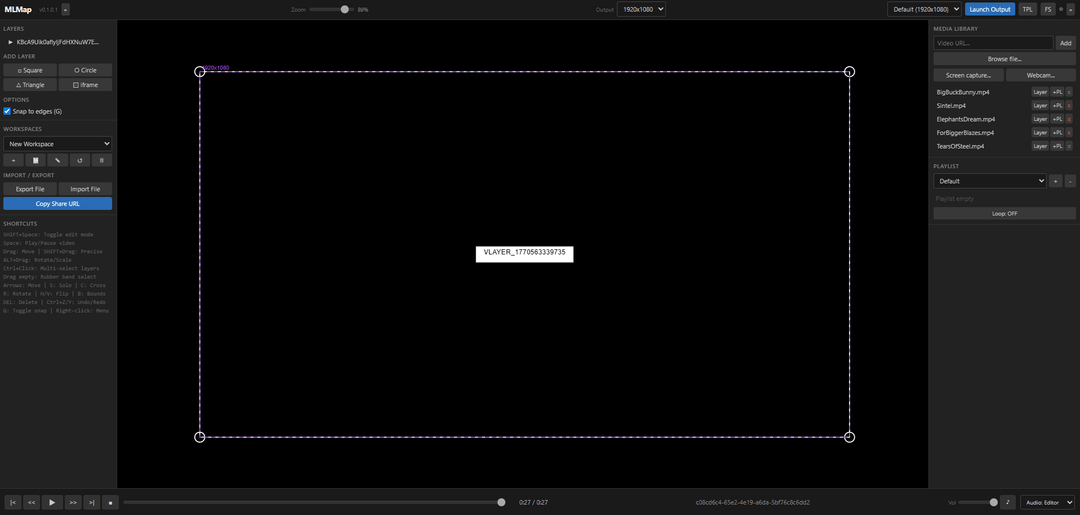Viewport: 1080px width, 515px height.
Task: Remove BigBuckBunny.mp4 with red x
Action: coord(1069,92)
